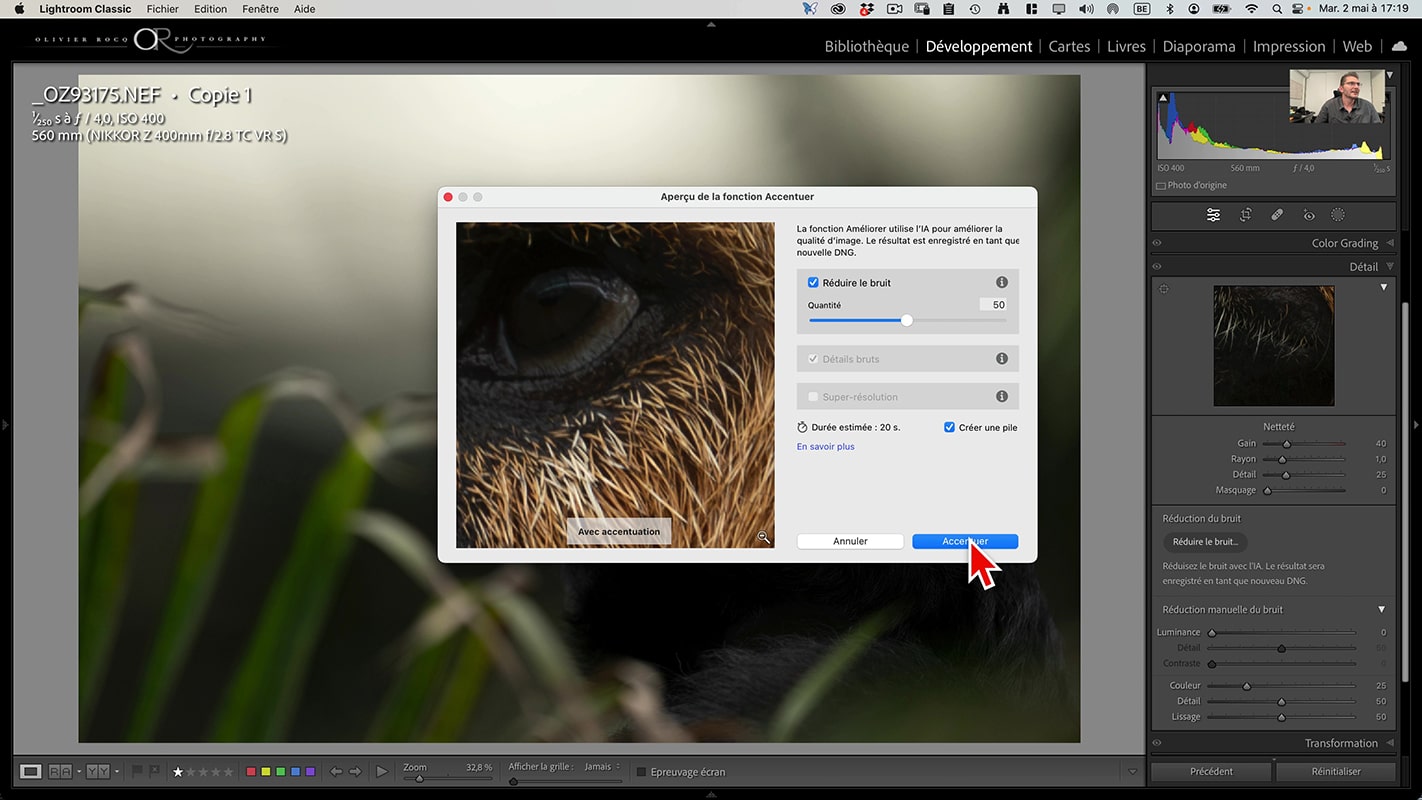This screenshot has height=800, width=1422.
Task: Switch to the Bibliothèque module
Action: tap(866, 46)
